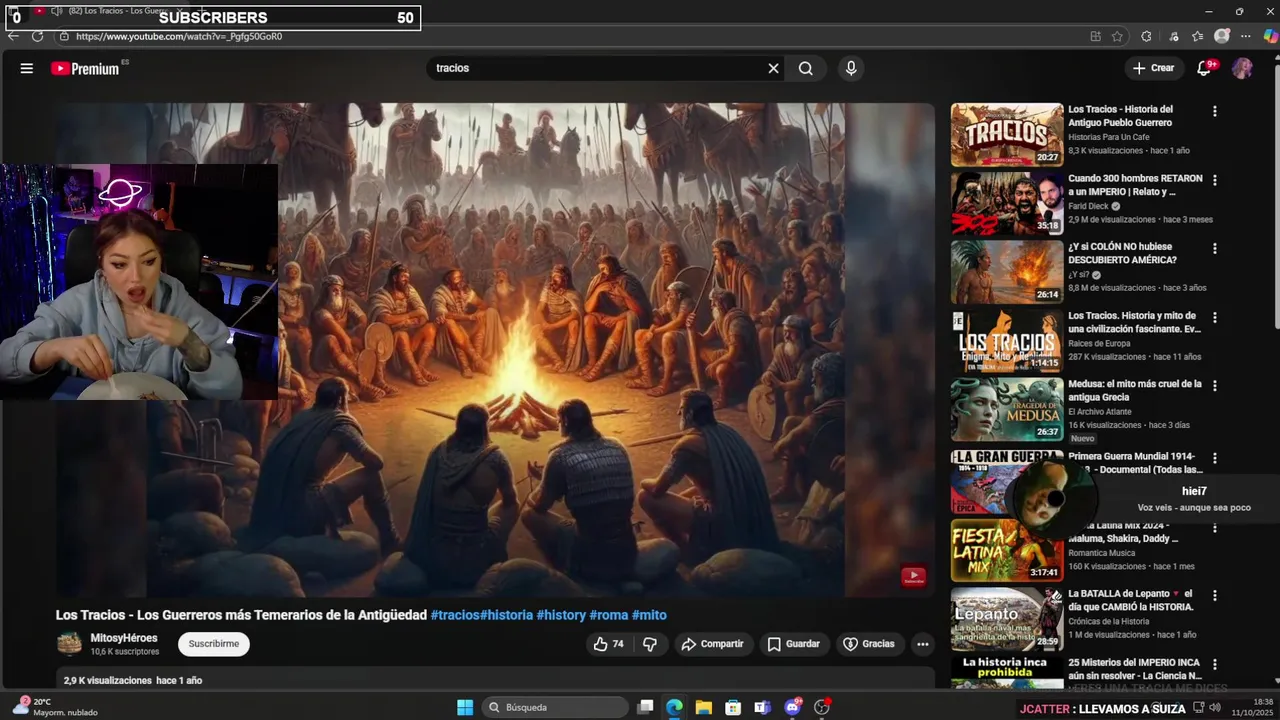
Task: Open OBS Studio from the taskbar
Action: (x=822, y=707)
